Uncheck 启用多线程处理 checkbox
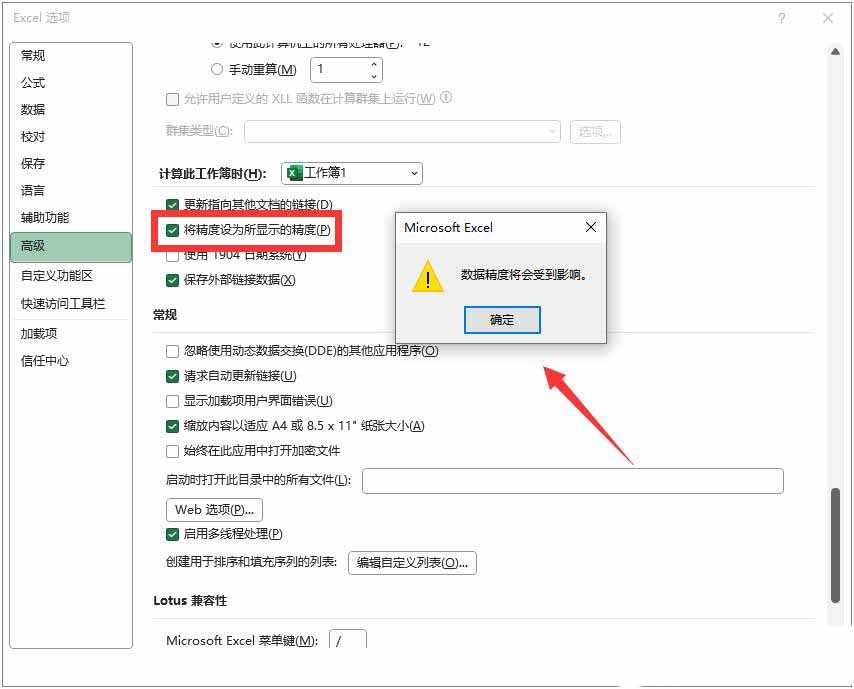854x689 pixels. [172, 534]
